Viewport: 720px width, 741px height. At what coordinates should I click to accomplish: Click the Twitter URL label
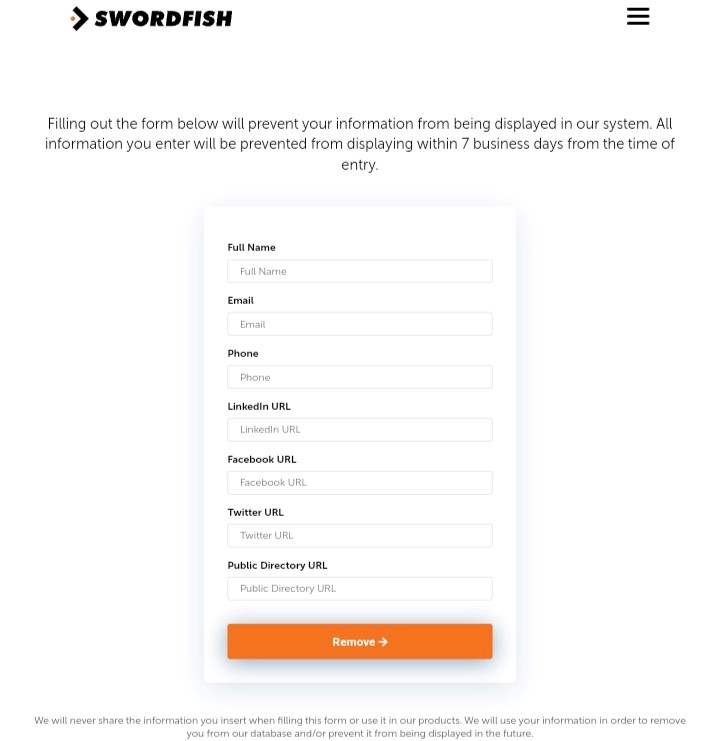coord(256,512)
